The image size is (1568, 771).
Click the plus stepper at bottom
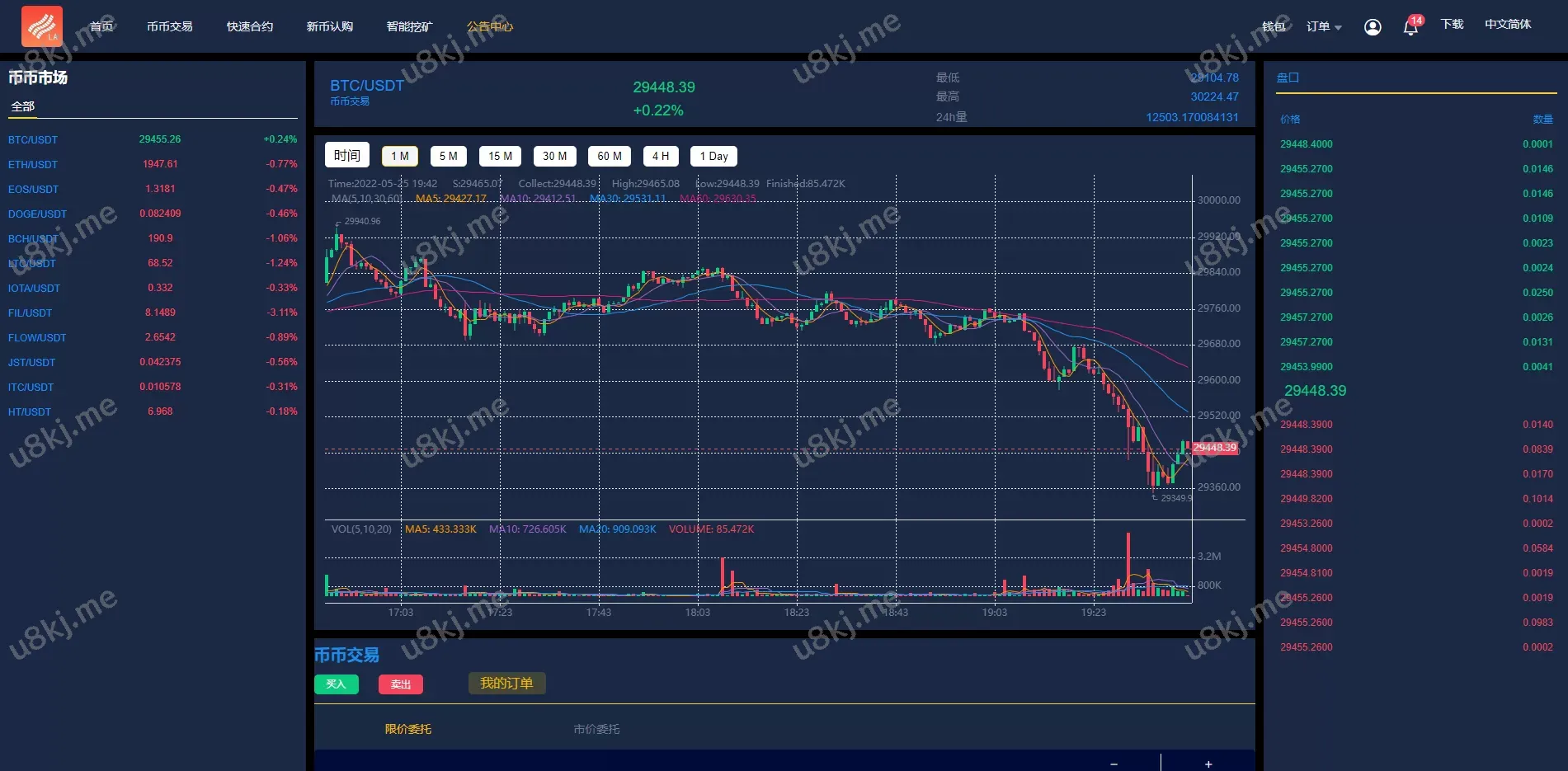(1208, 764)
